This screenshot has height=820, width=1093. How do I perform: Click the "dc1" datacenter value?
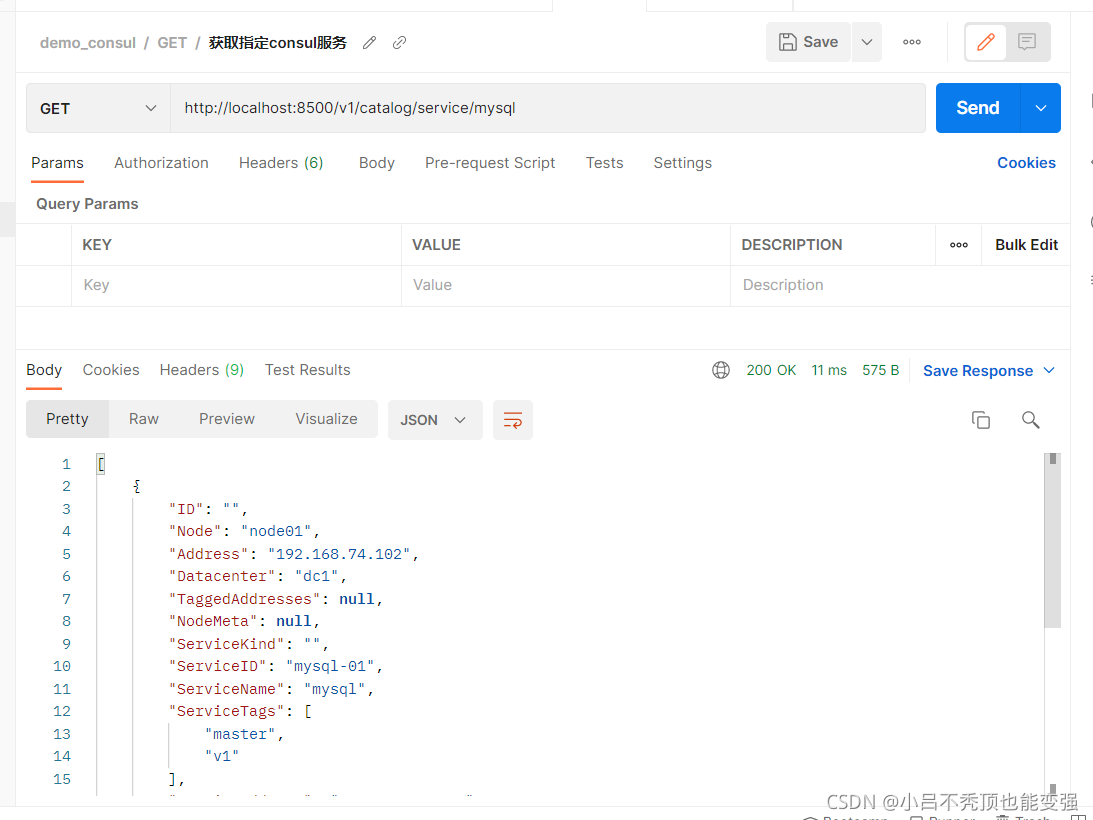[x=316, y=577]
